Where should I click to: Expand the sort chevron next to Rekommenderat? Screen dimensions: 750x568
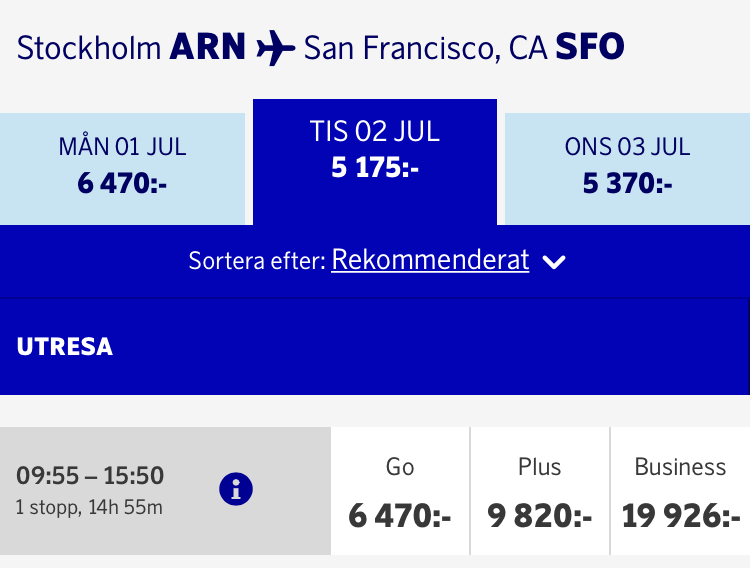tap(554, 262)
